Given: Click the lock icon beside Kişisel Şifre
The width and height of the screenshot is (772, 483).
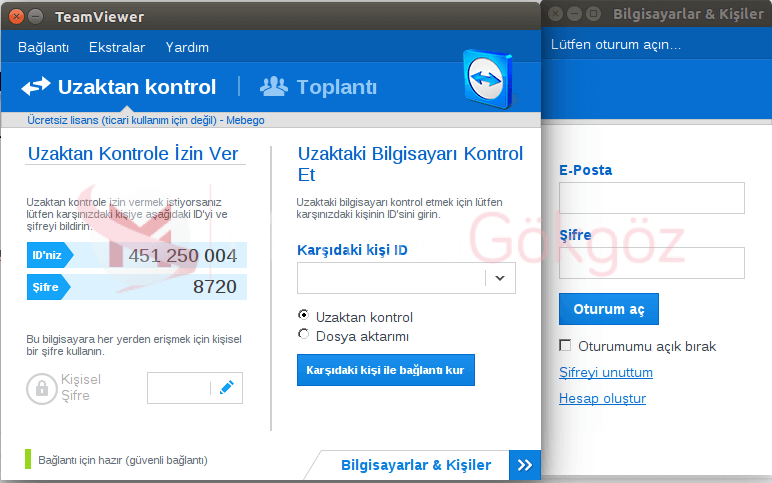Looking at the screenshot, I should 42,388.
